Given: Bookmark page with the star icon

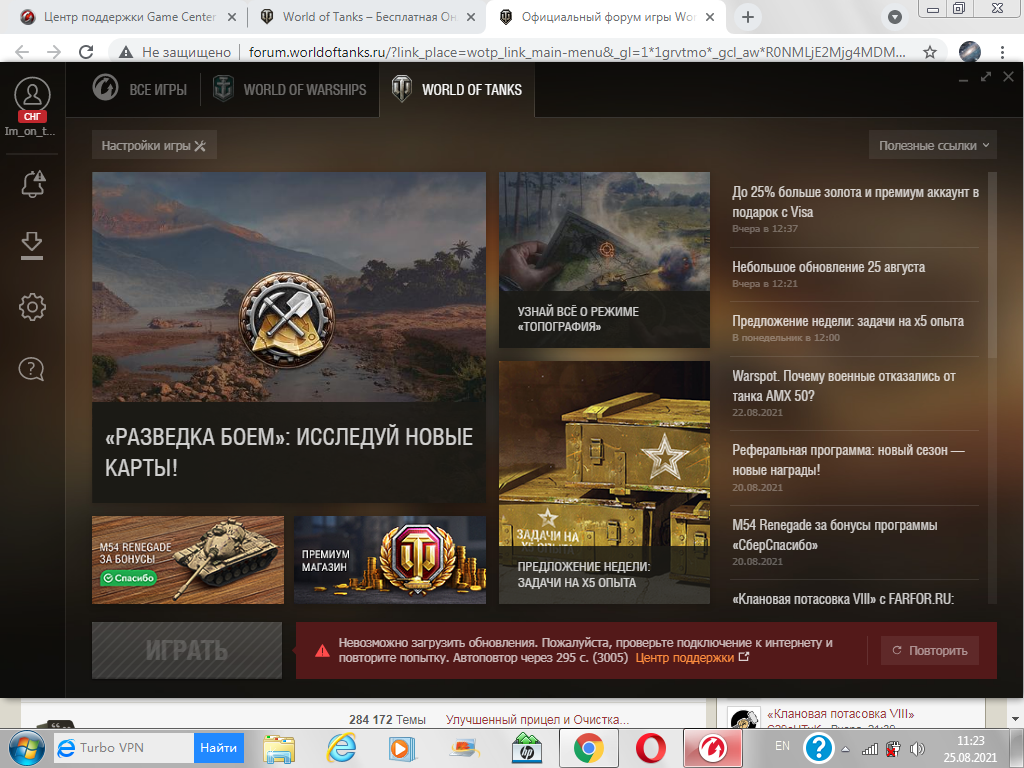Looking at the screenshot, I should pos(930,52).
